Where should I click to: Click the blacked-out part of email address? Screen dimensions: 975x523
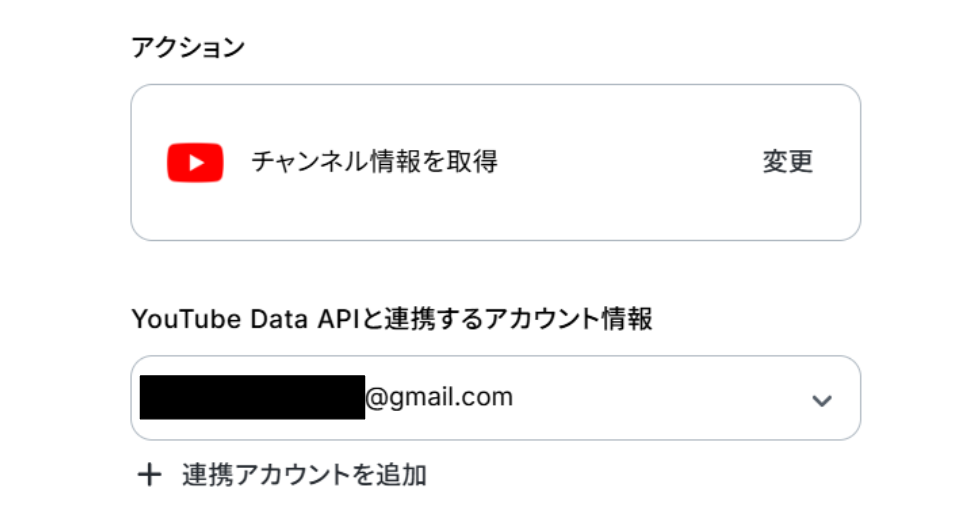pos(252,398)
